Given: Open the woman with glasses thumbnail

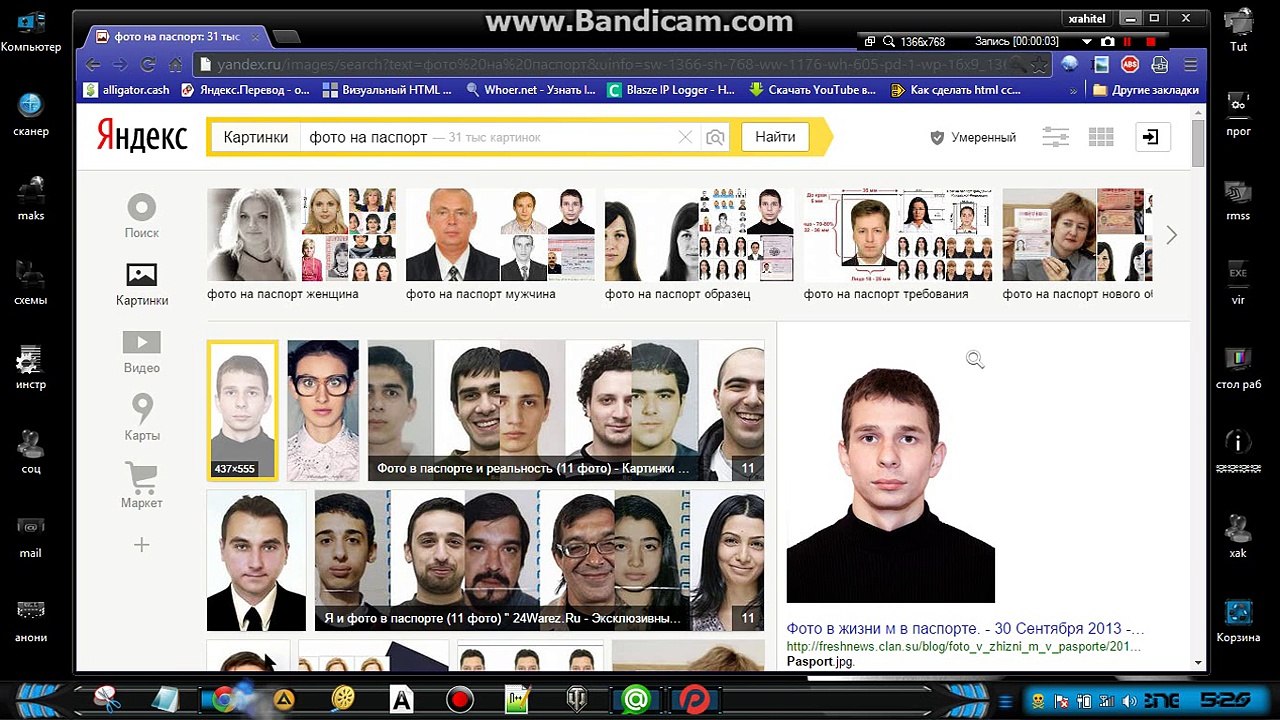Looking at the screenshot, I should pyautogui.click(x=323, y=411).
